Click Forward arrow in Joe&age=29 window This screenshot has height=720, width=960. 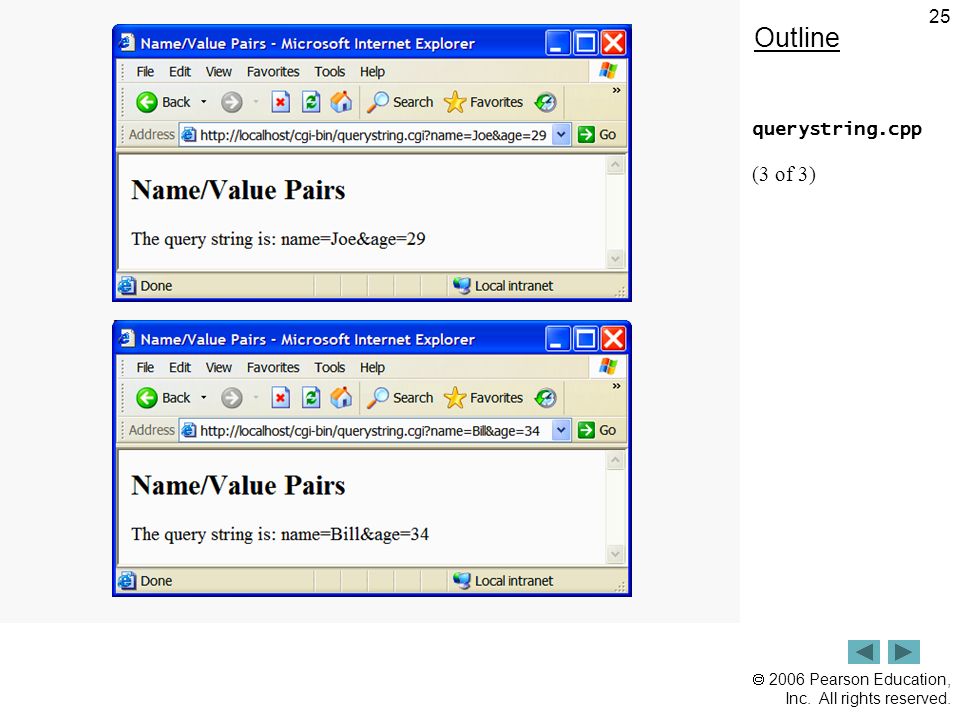point(231,102)
